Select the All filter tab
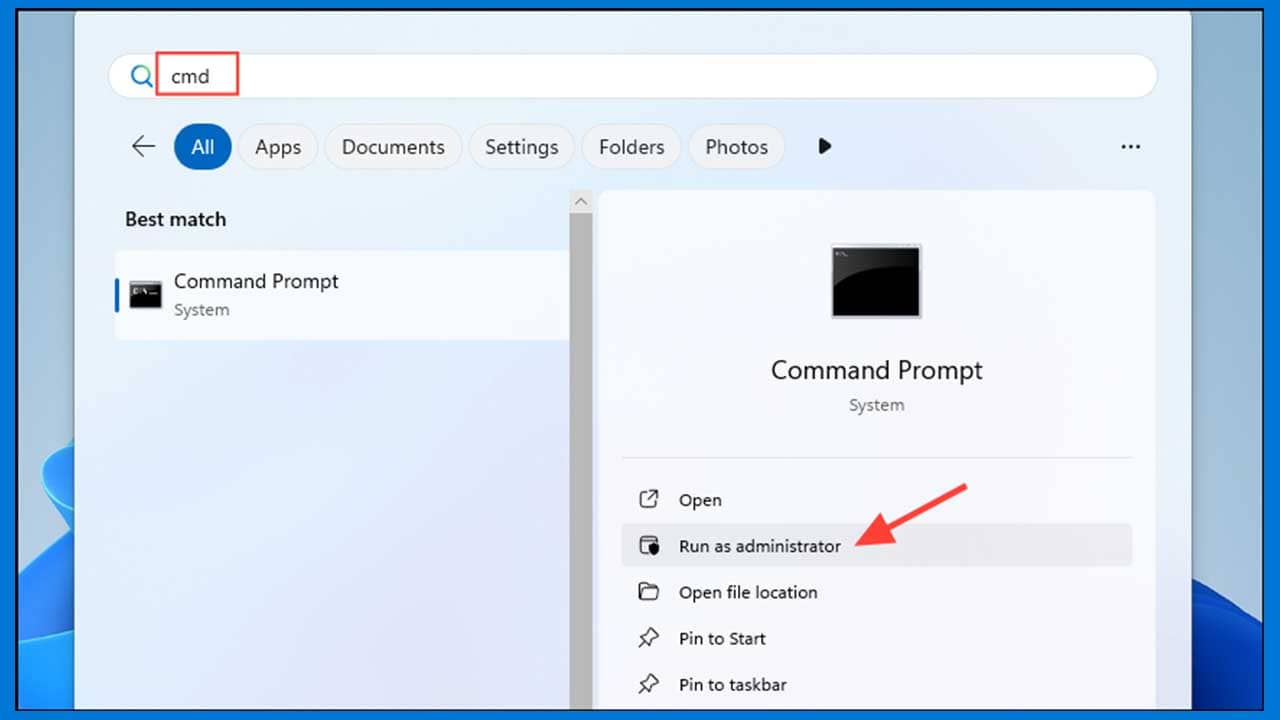 click(203, 147)
